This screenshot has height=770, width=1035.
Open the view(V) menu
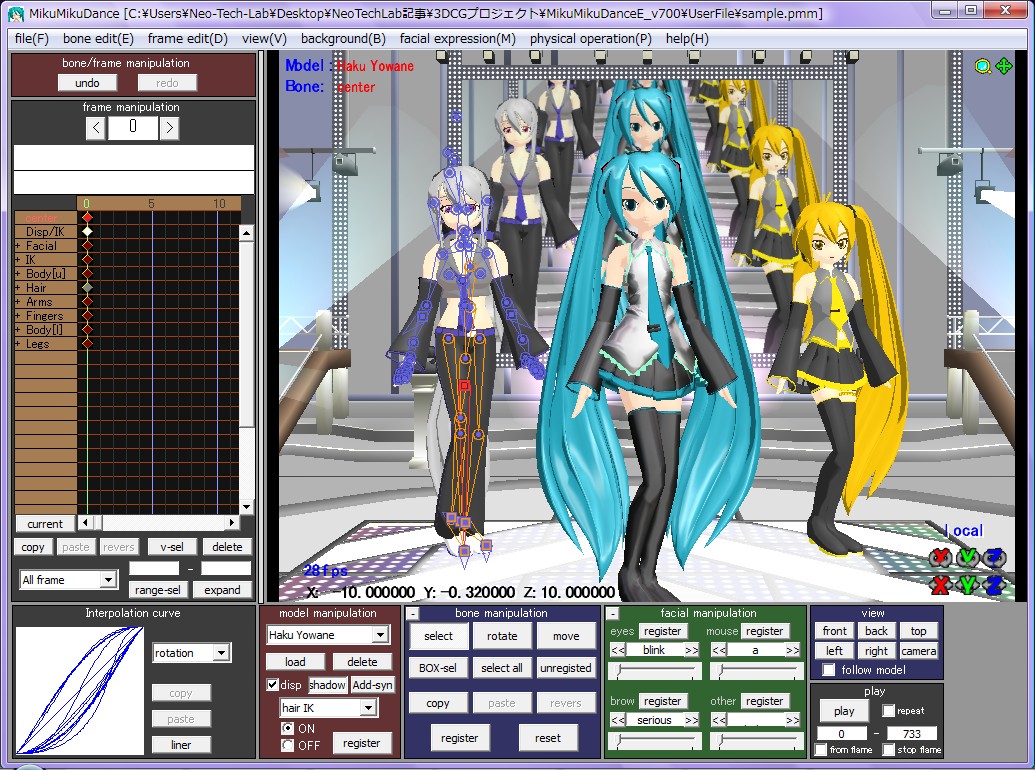click(264, 39)
